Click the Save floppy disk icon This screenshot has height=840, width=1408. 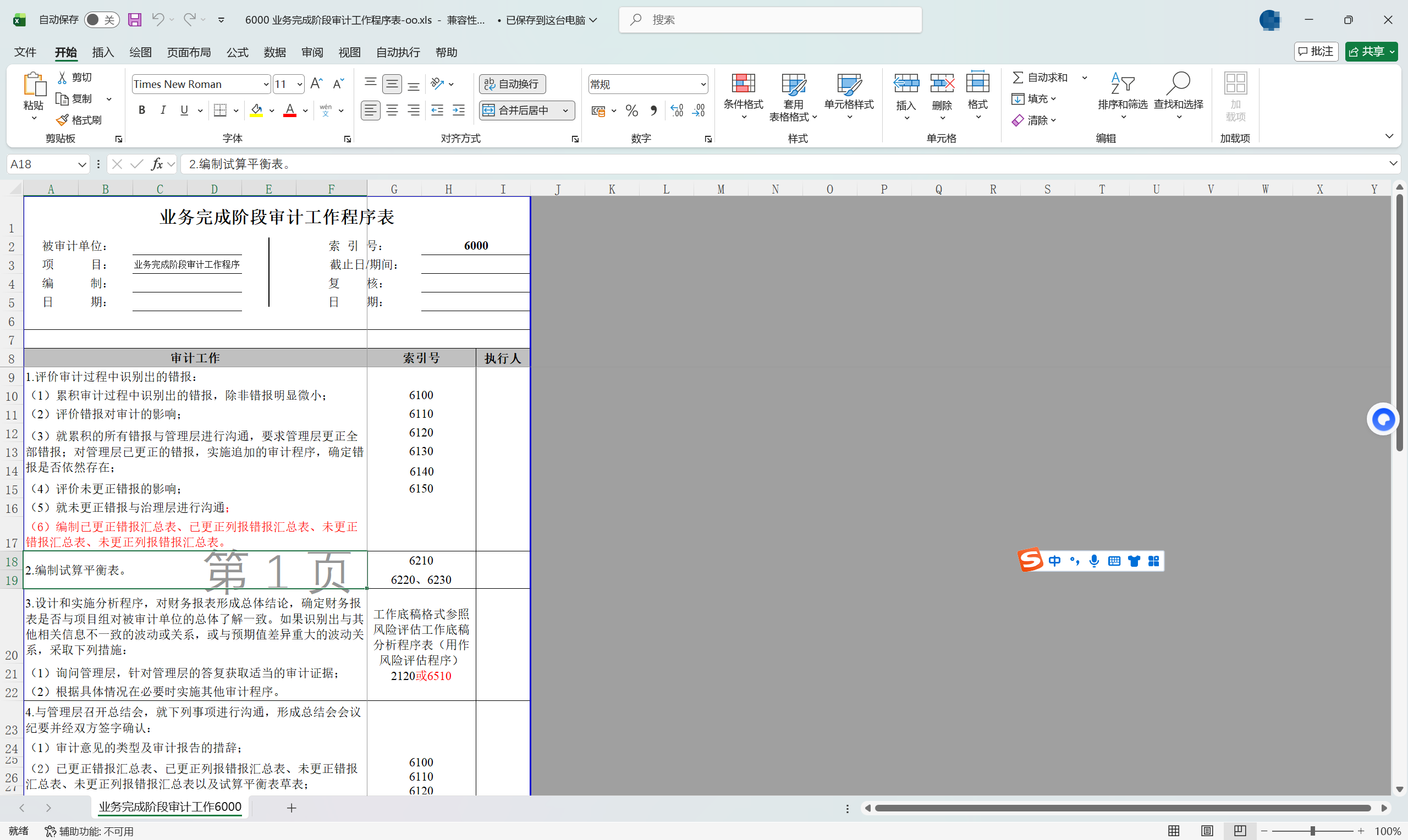[x=134, y=20]
